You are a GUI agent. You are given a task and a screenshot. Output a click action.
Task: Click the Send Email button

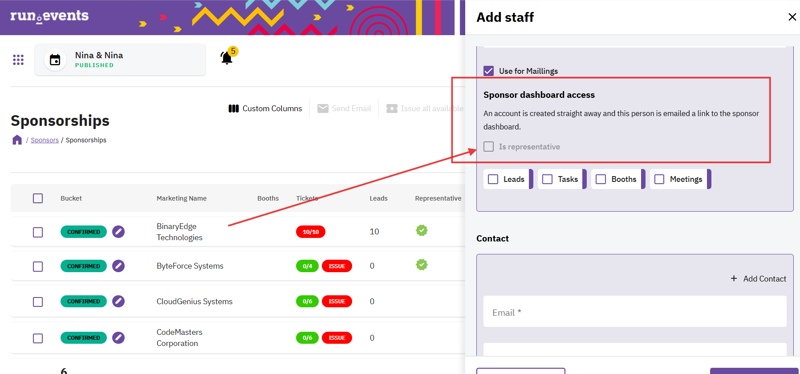point(344,109)
